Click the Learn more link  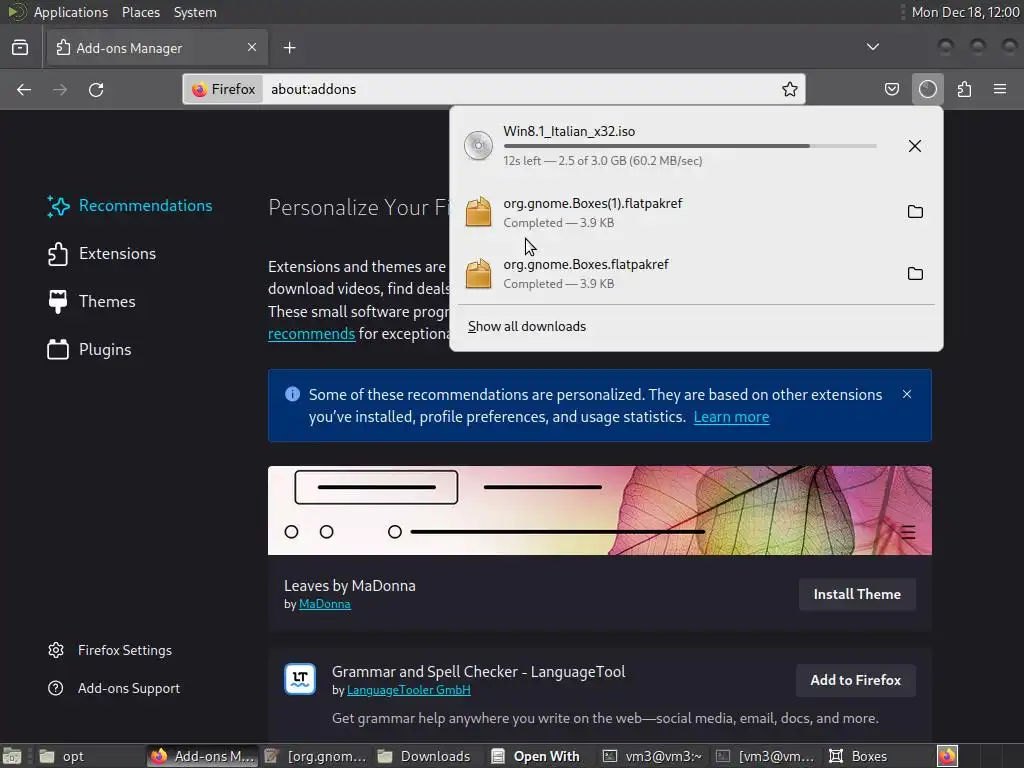(731, 417)
